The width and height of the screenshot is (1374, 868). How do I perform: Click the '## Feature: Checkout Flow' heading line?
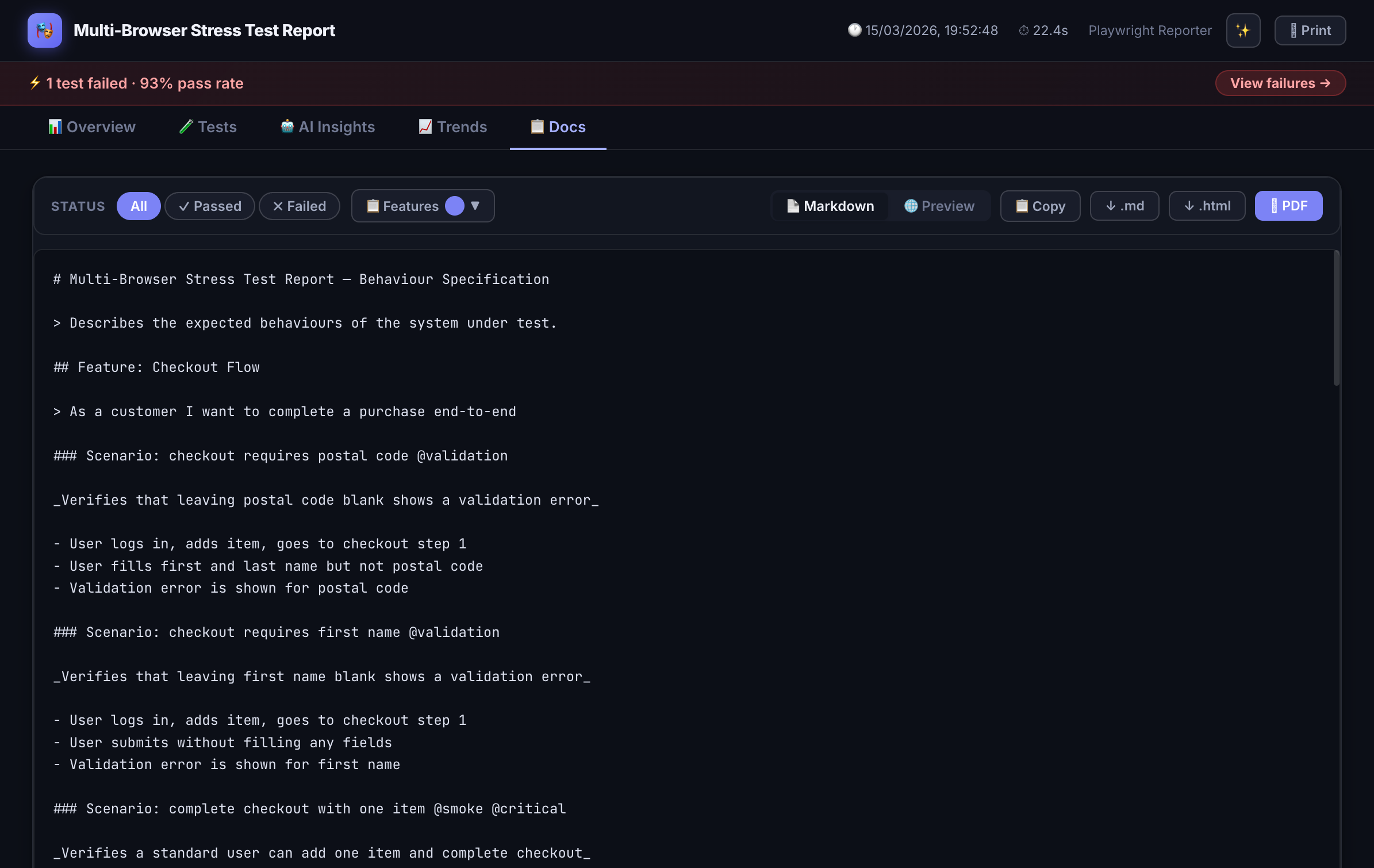[x=157, y=367]
